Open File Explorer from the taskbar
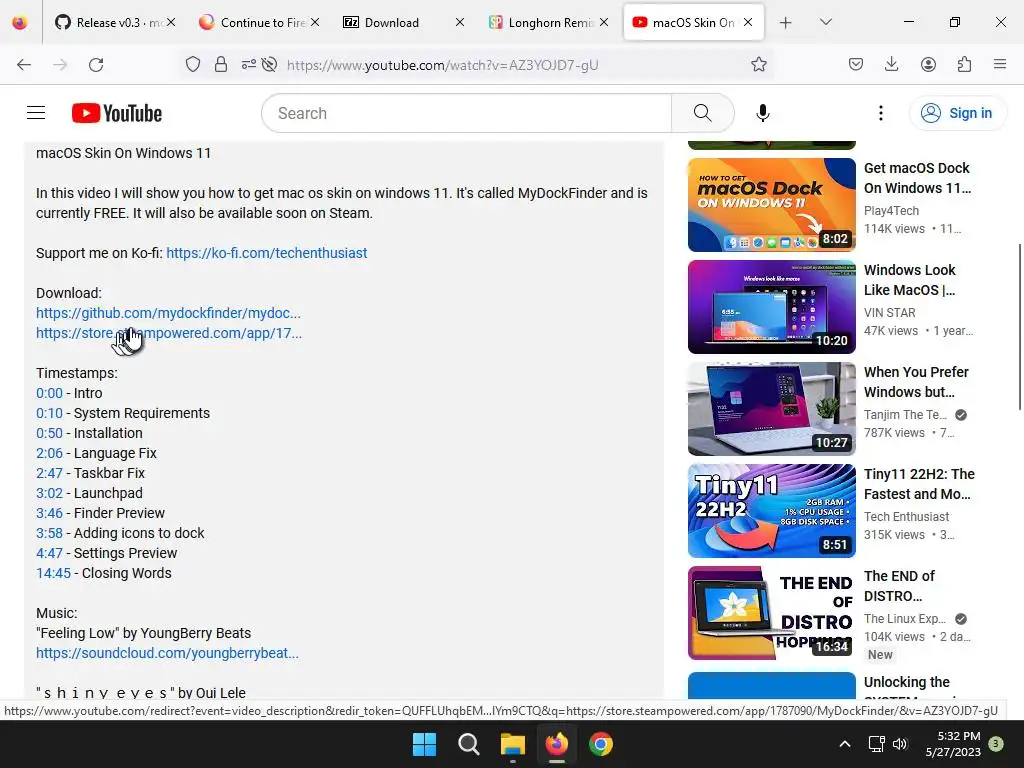 point(513,744)
